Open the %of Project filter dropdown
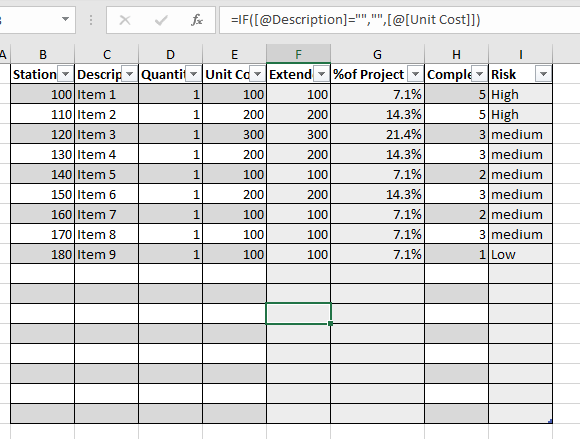580x439 pixels. pyautogui.click(x=415, y=74)
